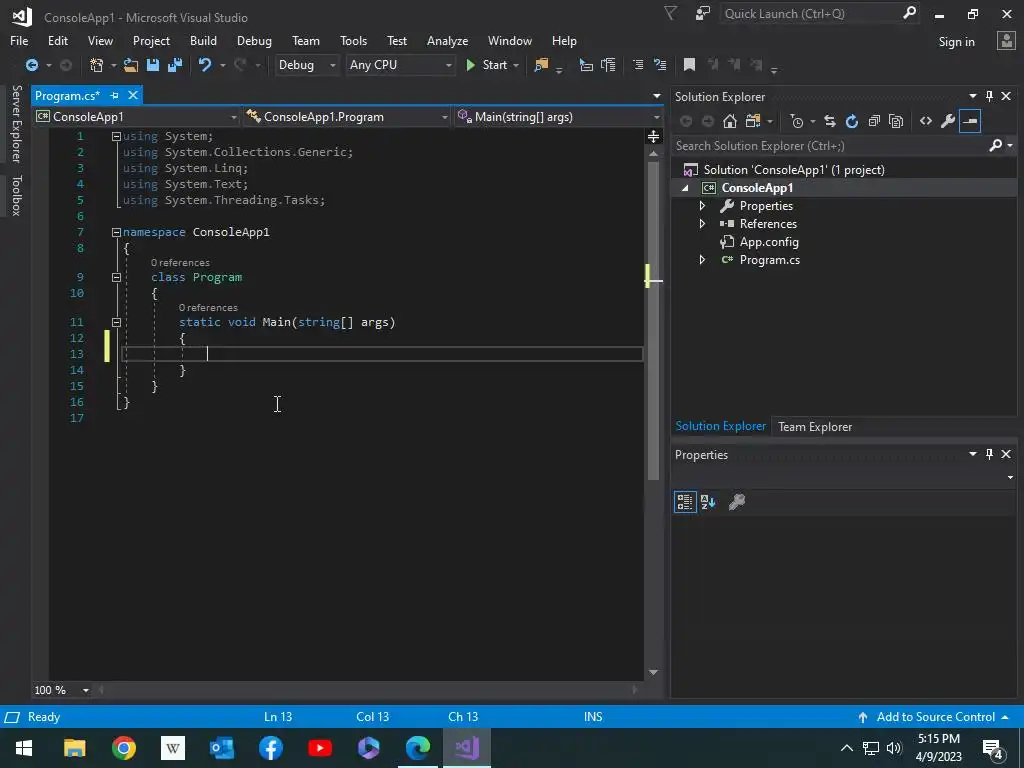Image resolution: width=1024 pixels, height=768 pixels.
Task: Click the notifications filter funnel icon
Action: [x=671, y=14]
